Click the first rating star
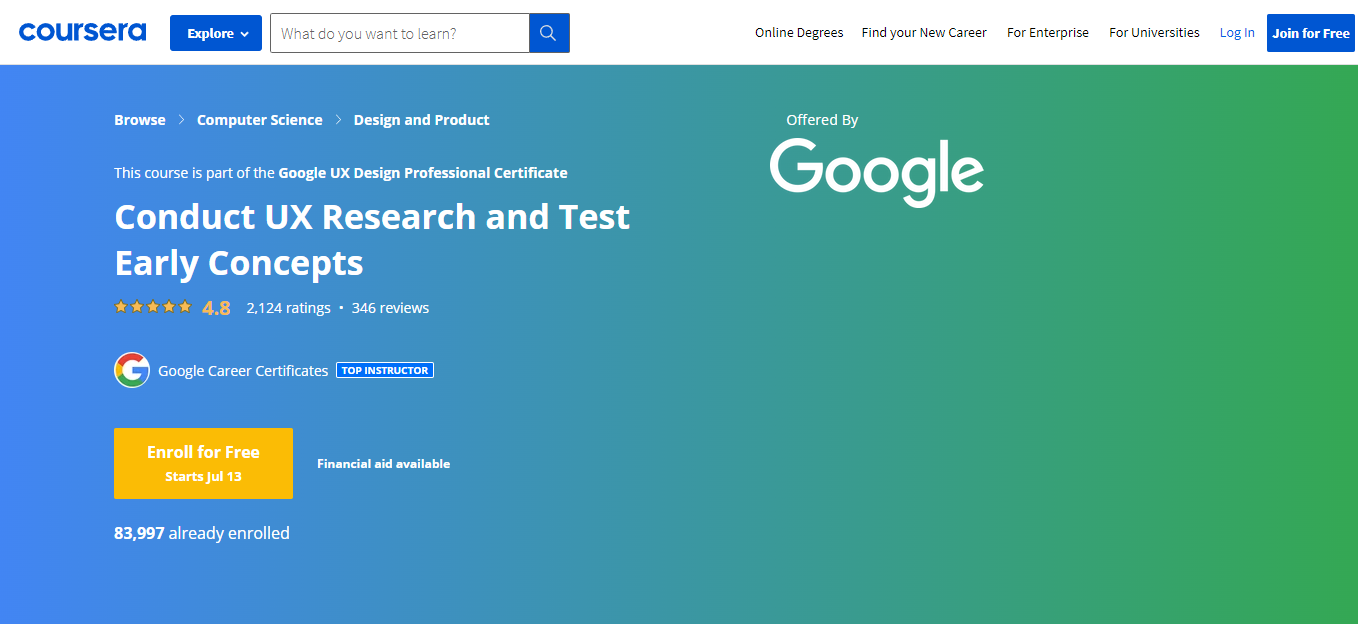Image resolution: width=1358 pixels, height=624 pixels. [120, 306]
